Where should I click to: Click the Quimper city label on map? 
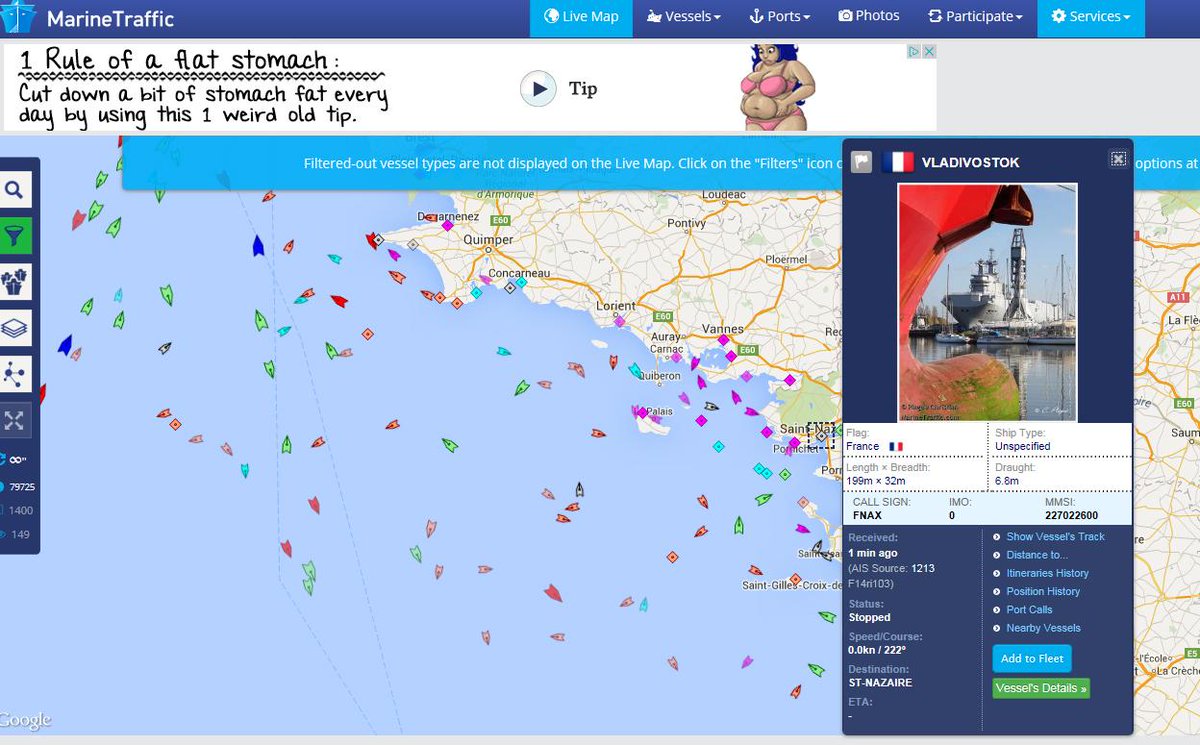point(490,240)
